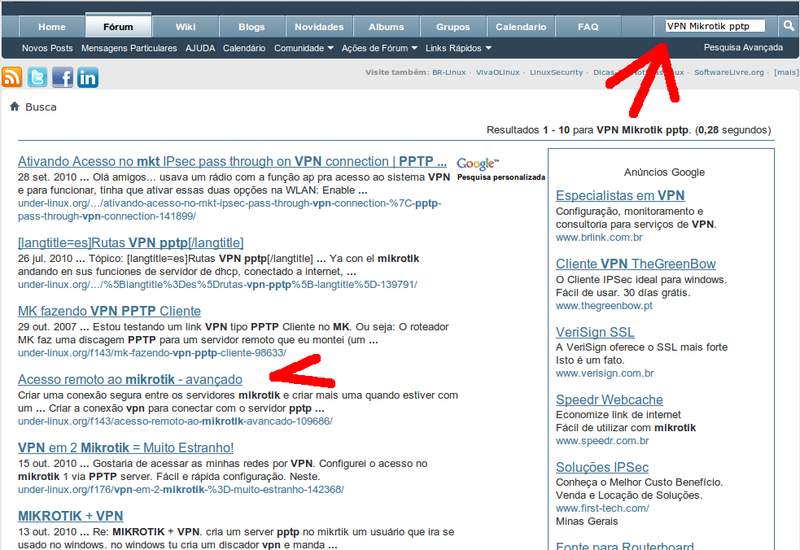Screen dimensions: 800x550
Task: Open Calendário in the submenu bar
Action: click(244, 48)
